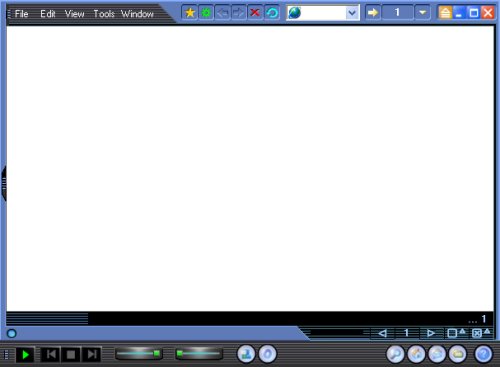Click the yellow arrow Go button
This screenshot has width=500, height=367.
pos(373,13)
